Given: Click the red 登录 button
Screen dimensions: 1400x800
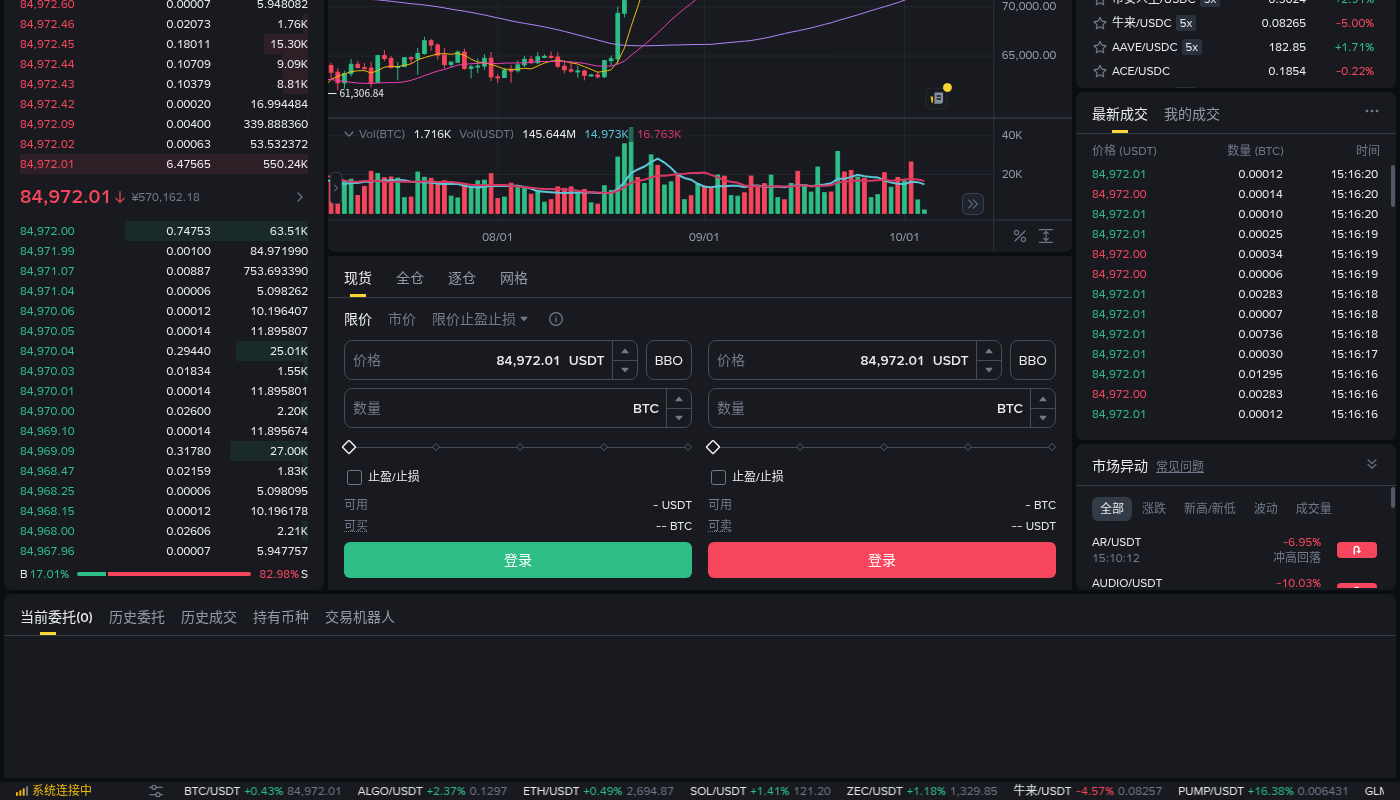Looking at the screenshot, I should click(882, 560).
